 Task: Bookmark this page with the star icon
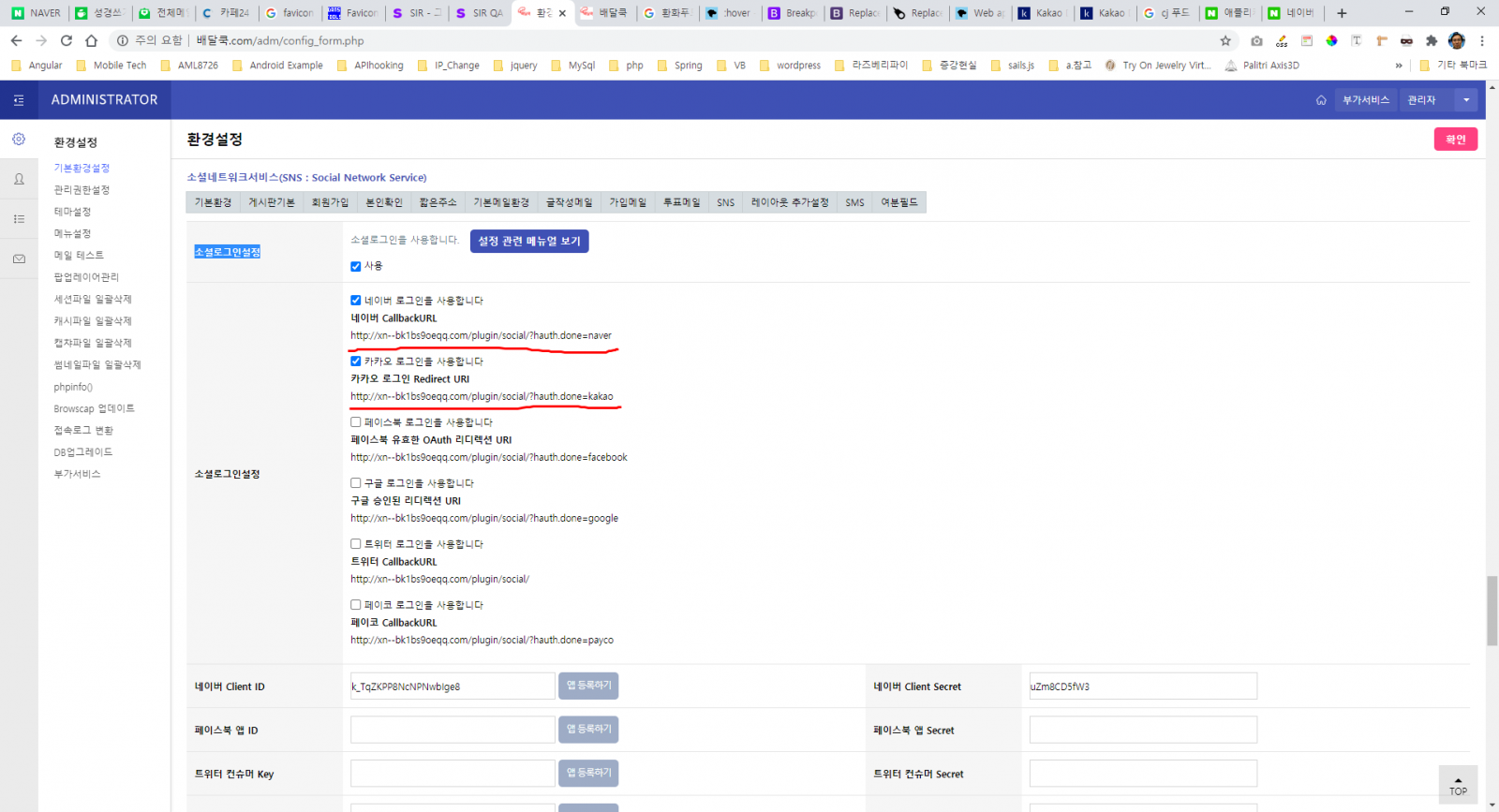[x=1224, y=40]
